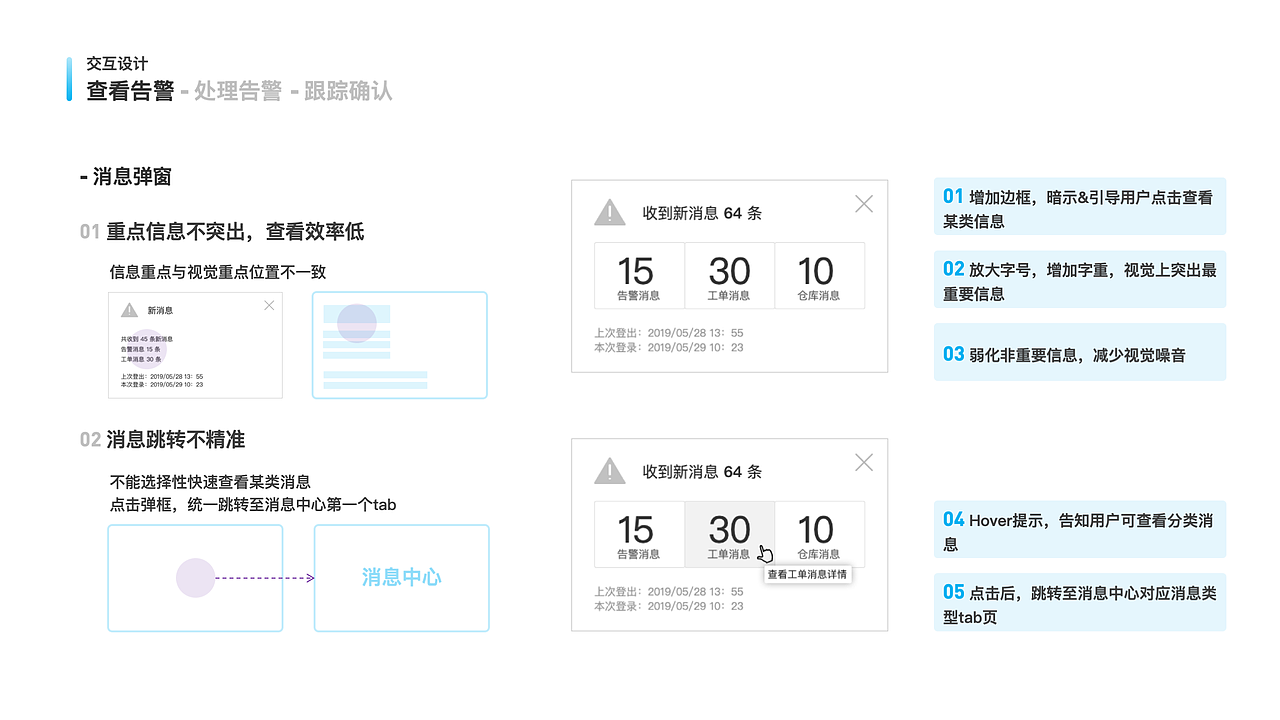Image resolution: width=1280 pixels, height=720 pixels.
Task: Dismiss the top 收到新消息 dialog
Action: coord(863,203)
